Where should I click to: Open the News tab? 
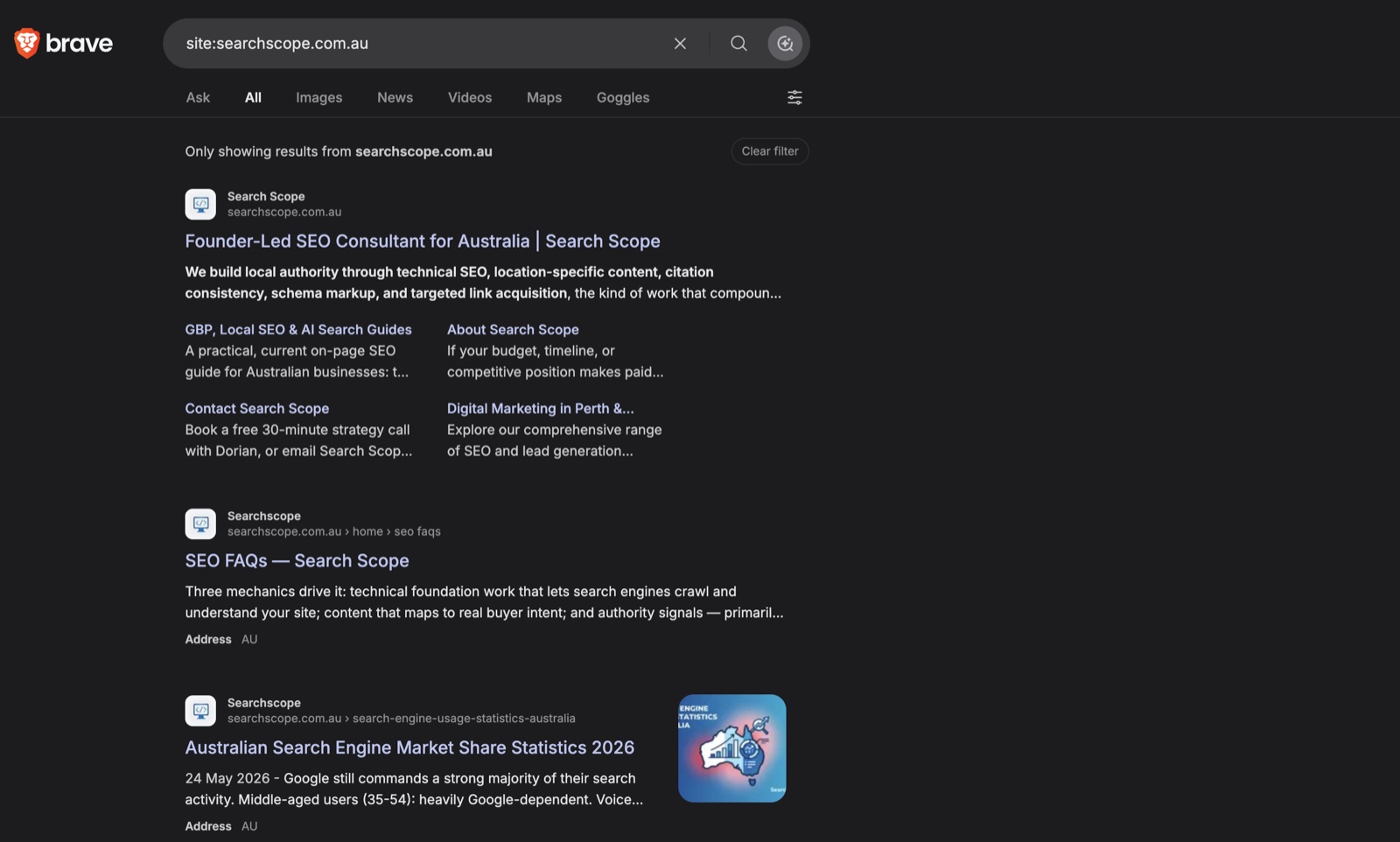click(x=395, y=97)
